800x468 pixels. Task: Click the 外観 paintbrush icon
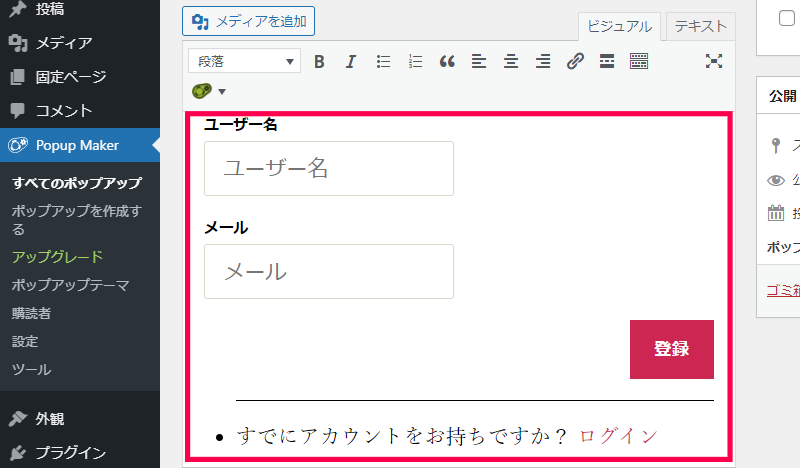pos(18,418)
